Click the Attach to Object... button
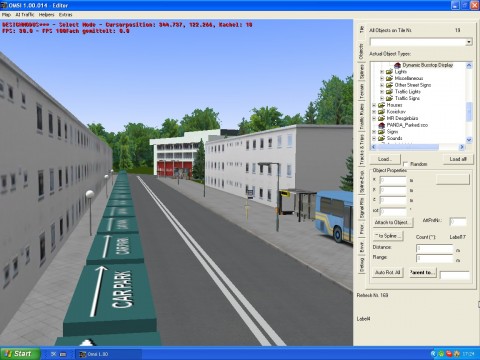The image size is (480, 360). click(393, 222)
